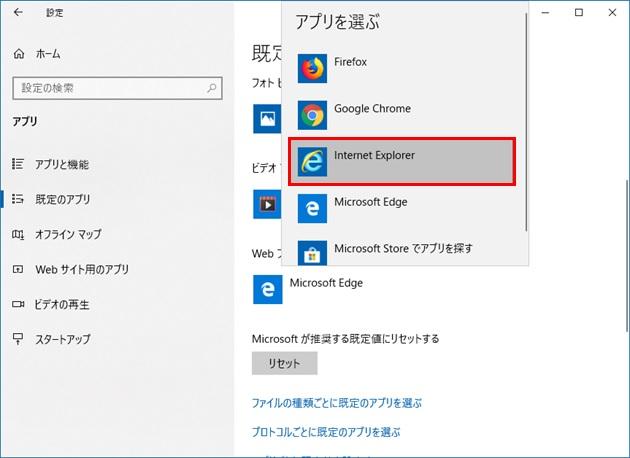Click the photo viewer app icon

(x=267, y=119)
